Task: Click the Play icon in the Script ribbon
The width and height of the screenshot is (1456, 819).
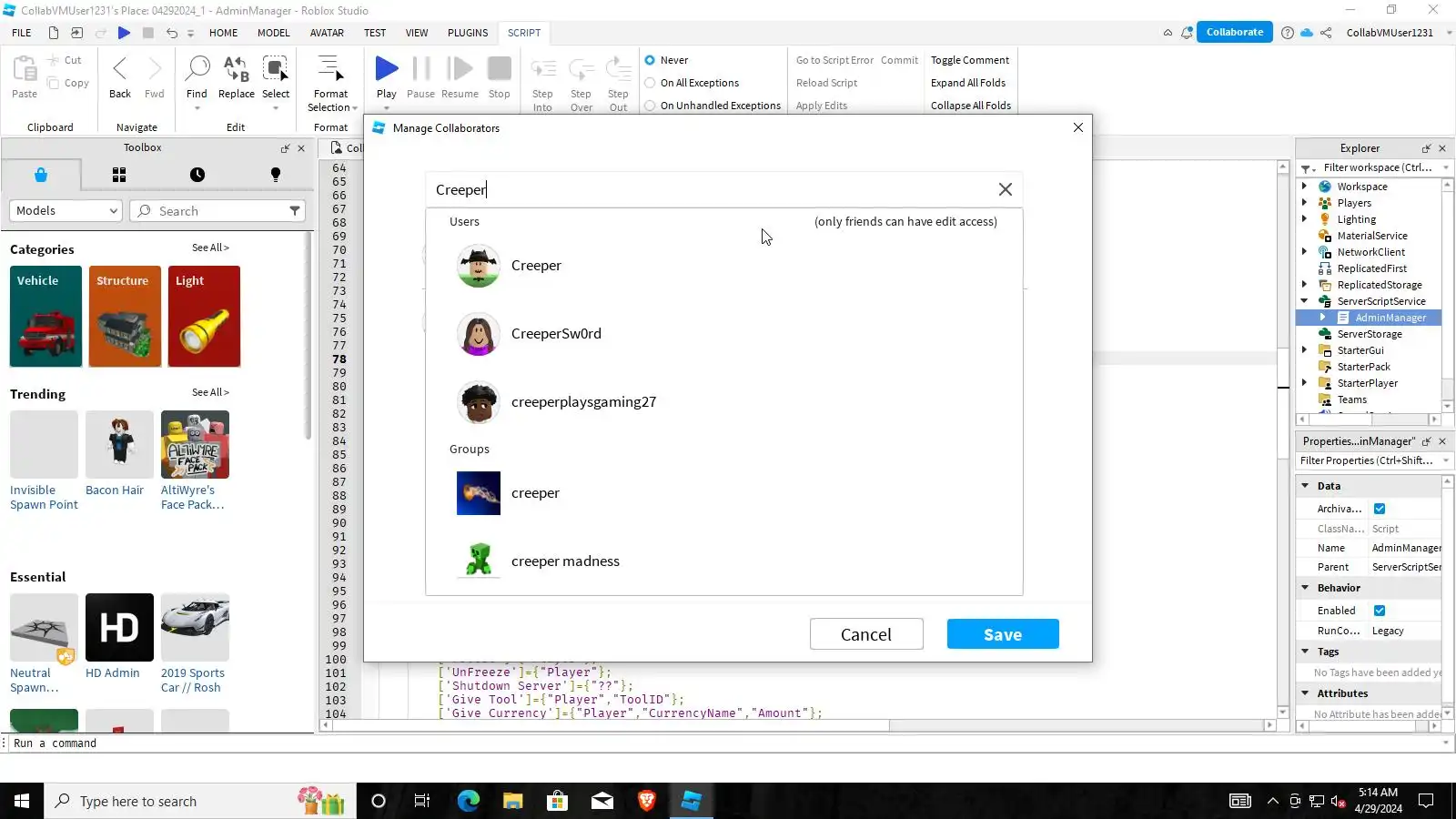Action: point(387,68)
